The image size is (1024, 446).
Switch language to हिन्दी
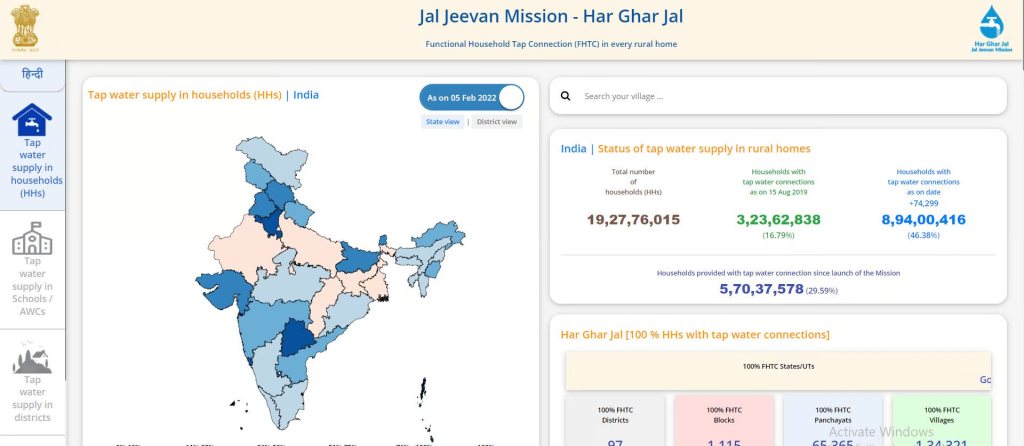coord(32,74)
